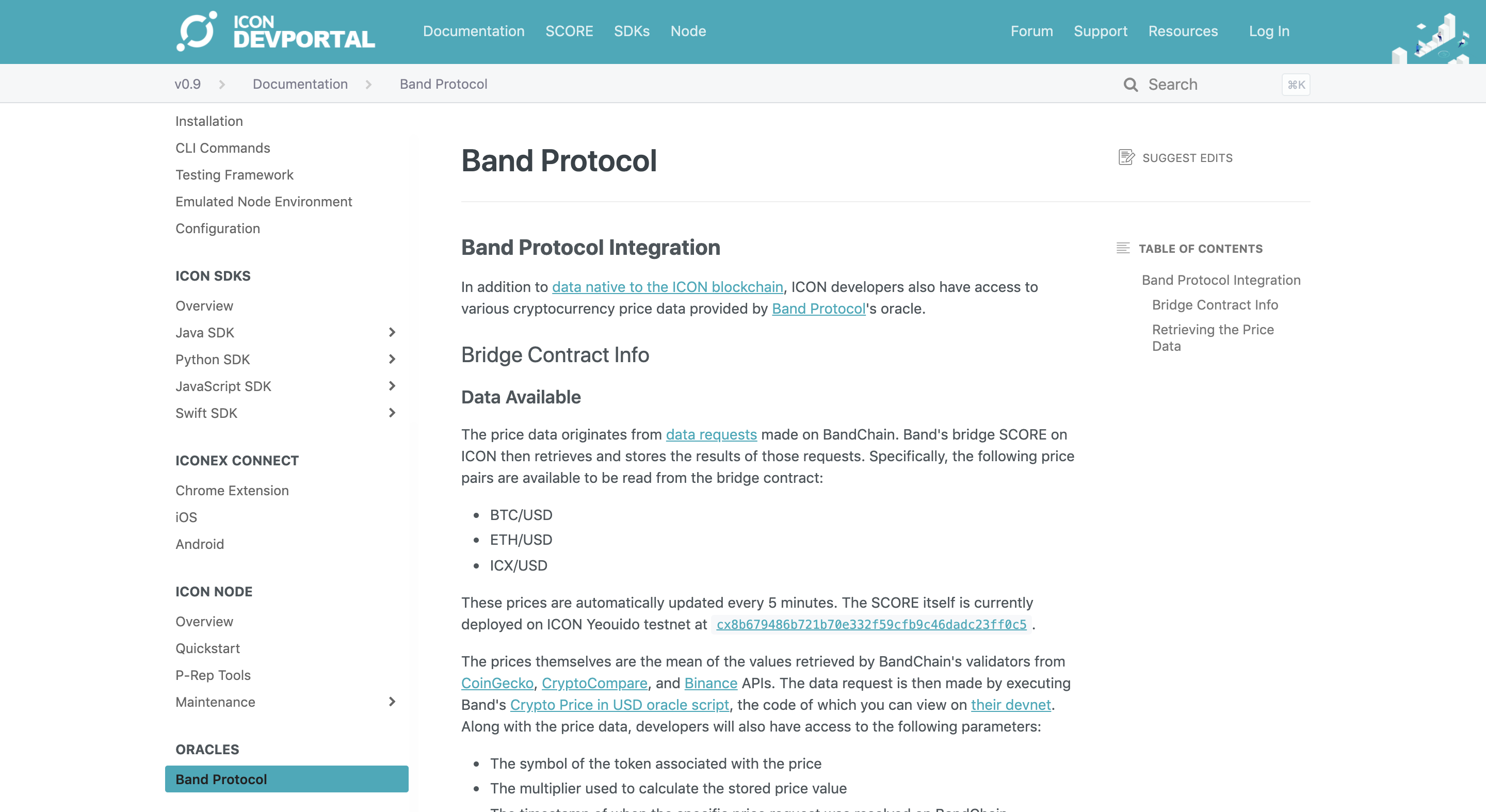The width and height of the screenshot is (1486, 812).
Task: Click the search magnifier icon
Action: click(x=1130, y=85)
